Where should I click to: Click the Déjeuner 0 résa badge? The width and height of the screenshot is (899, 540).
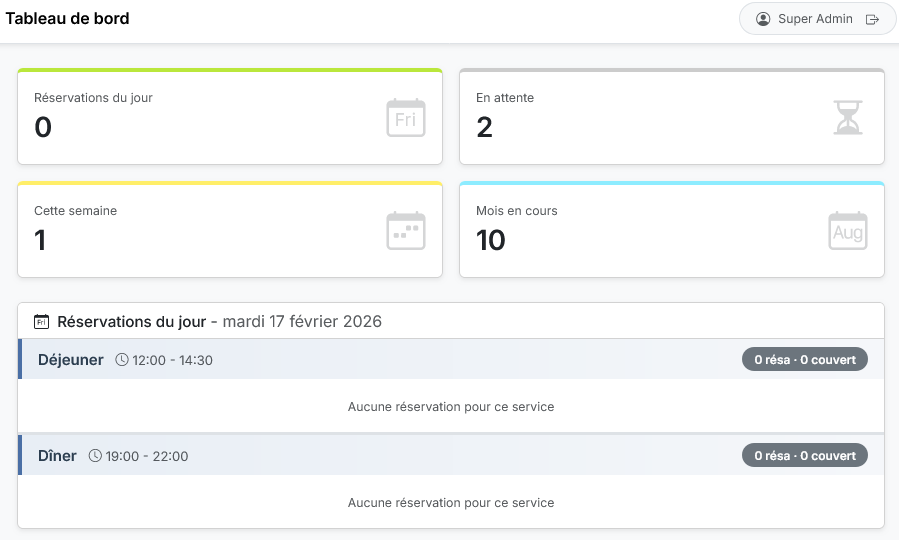click(804, 359)
